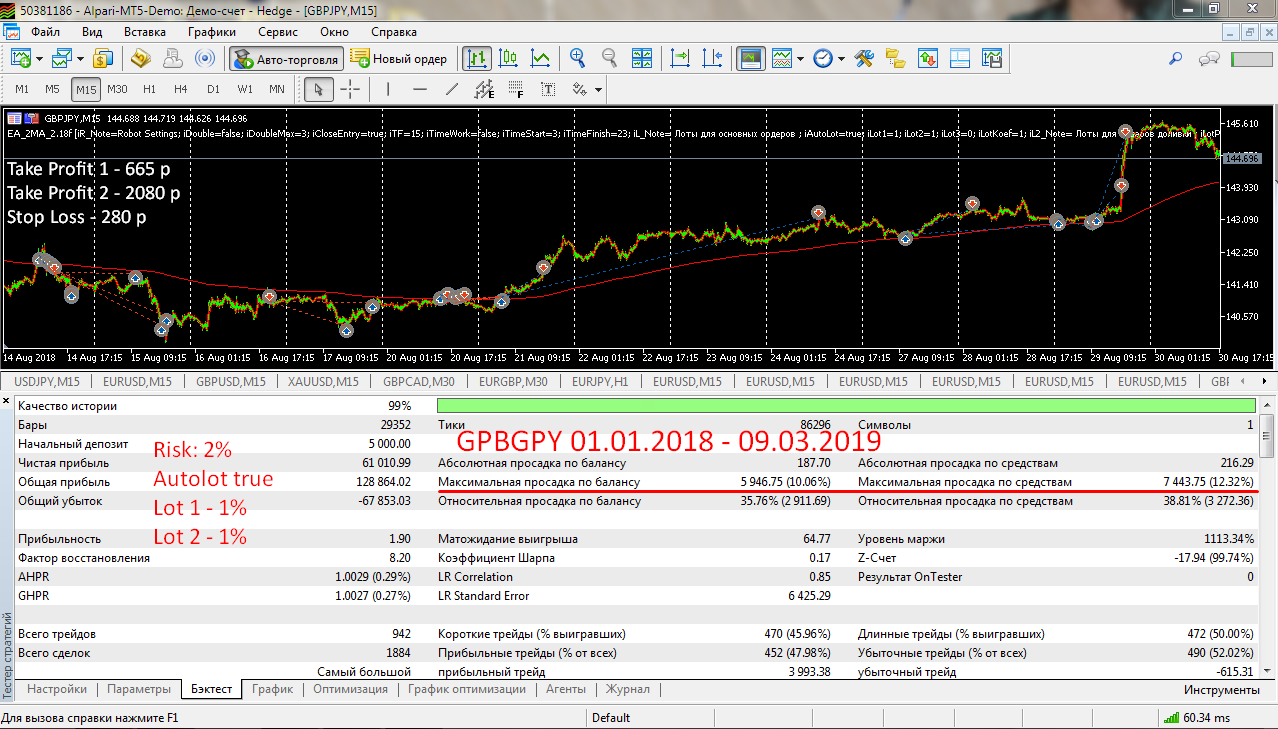The height and width of the screenshot is (729, 1278).
Task: Select the crosshair tool
Action: point(350,89)
